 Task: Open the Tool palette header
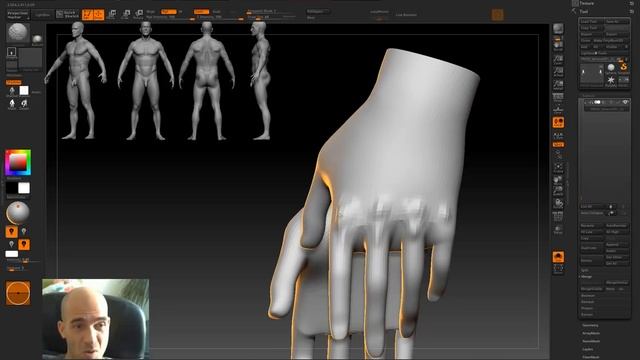[x=584, y=12]
